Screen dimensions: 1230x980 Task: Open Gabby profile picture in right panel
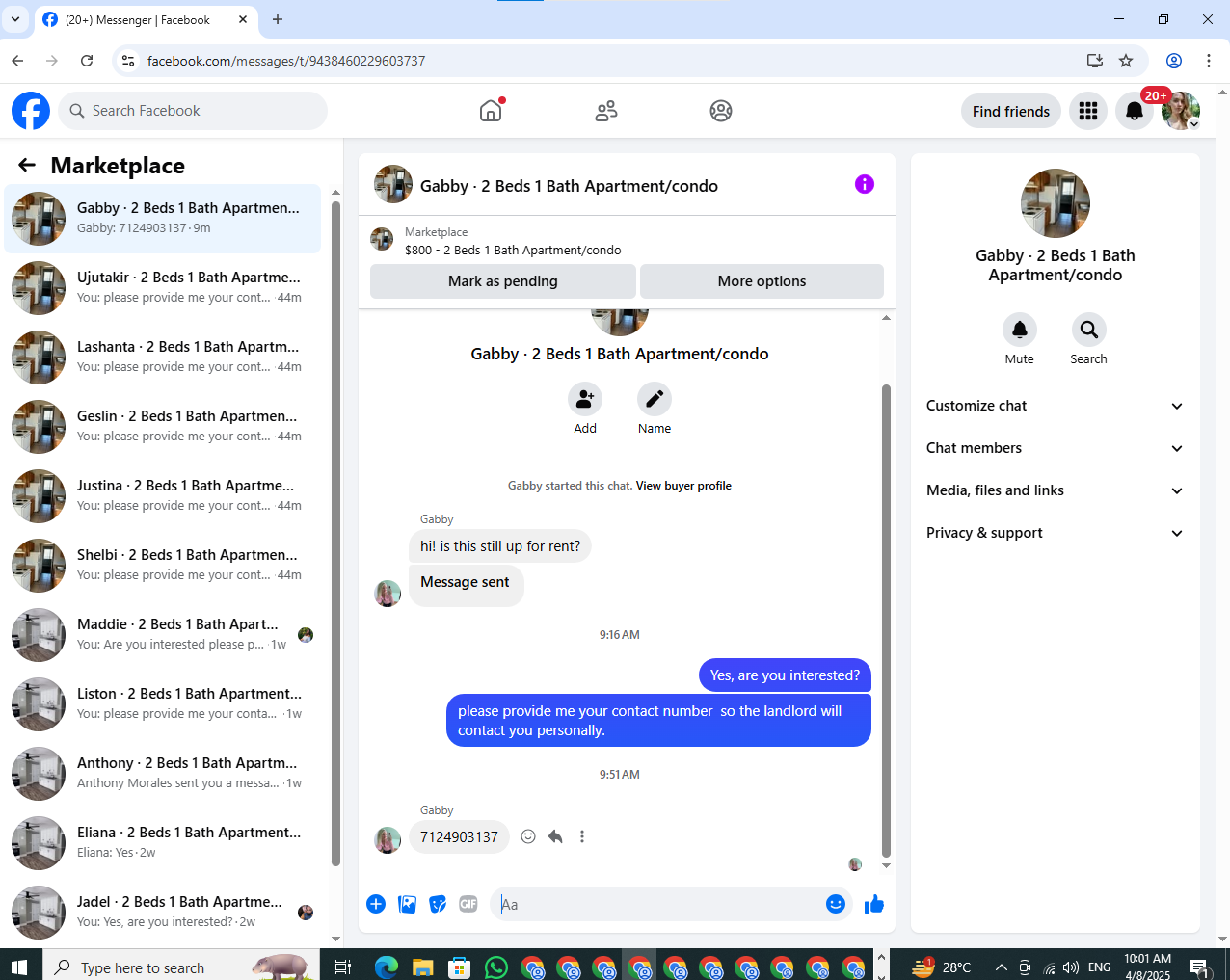[1056, 203]
